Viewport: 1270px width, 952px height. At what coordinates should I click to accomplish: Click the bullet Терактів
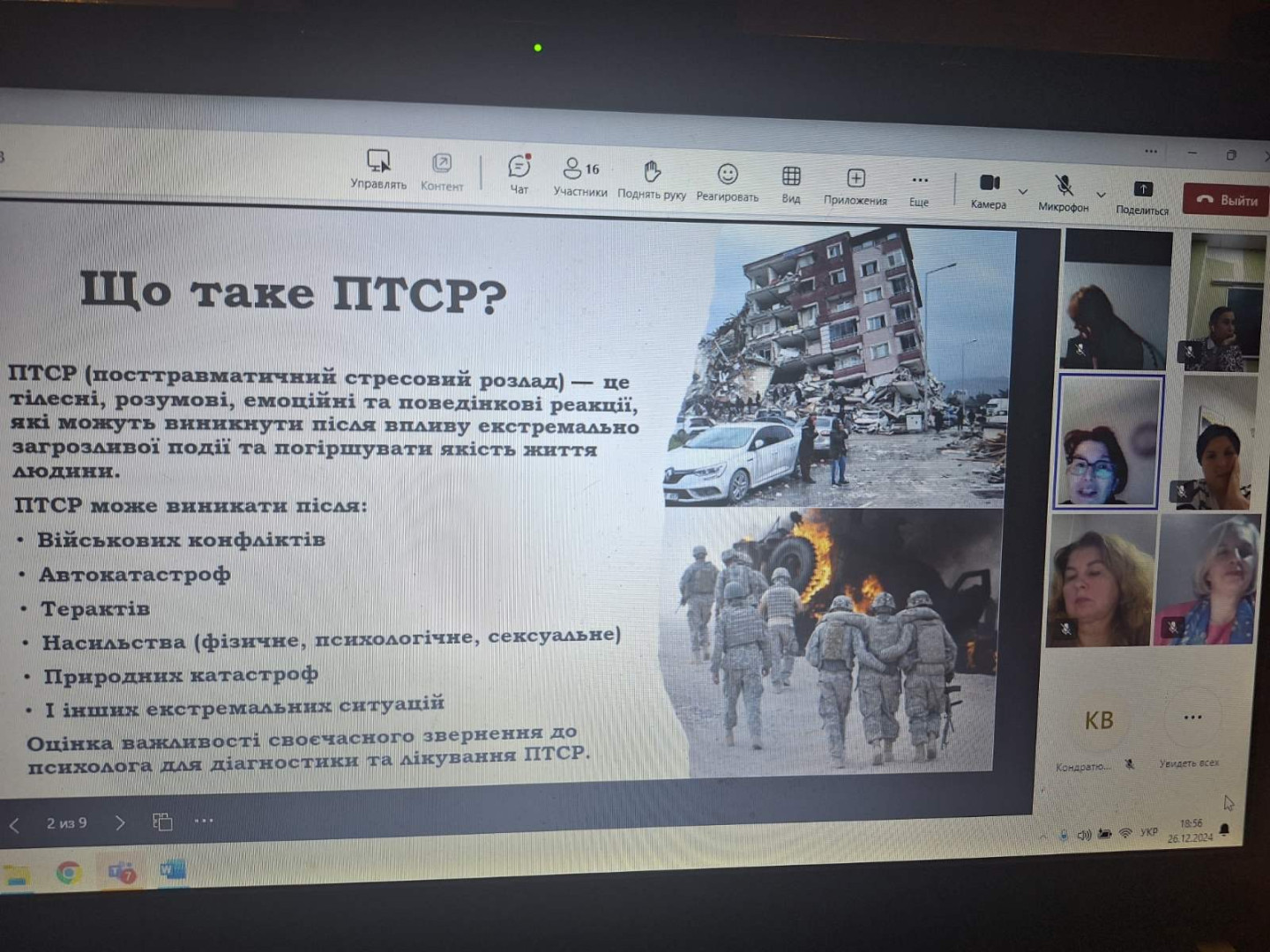pos(95,608)
